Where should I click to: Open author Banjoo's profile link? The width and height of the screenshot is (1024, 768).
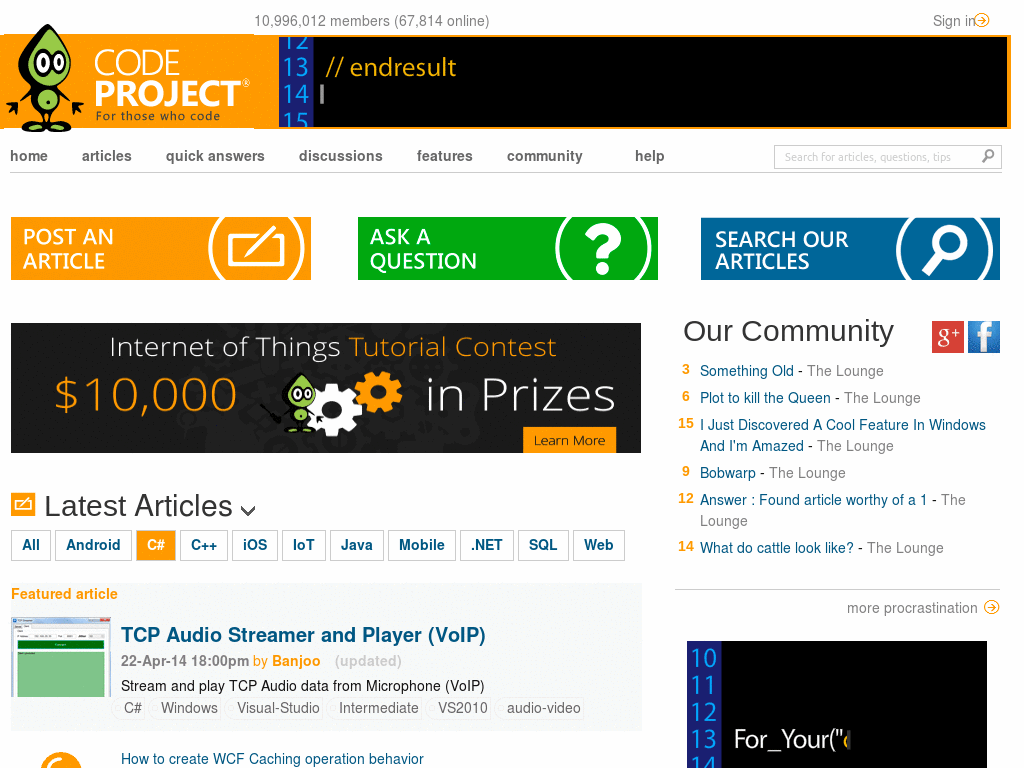coord(296,661)
